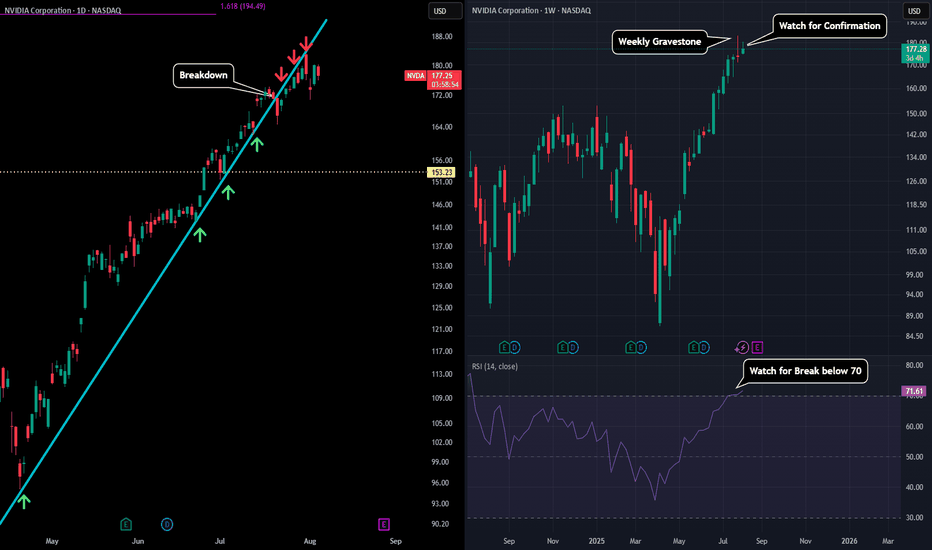This screenshot has width=932, height=550.
Task: Click purple upcoming earnings icon on weekly chart
Action: click(757, 347)
